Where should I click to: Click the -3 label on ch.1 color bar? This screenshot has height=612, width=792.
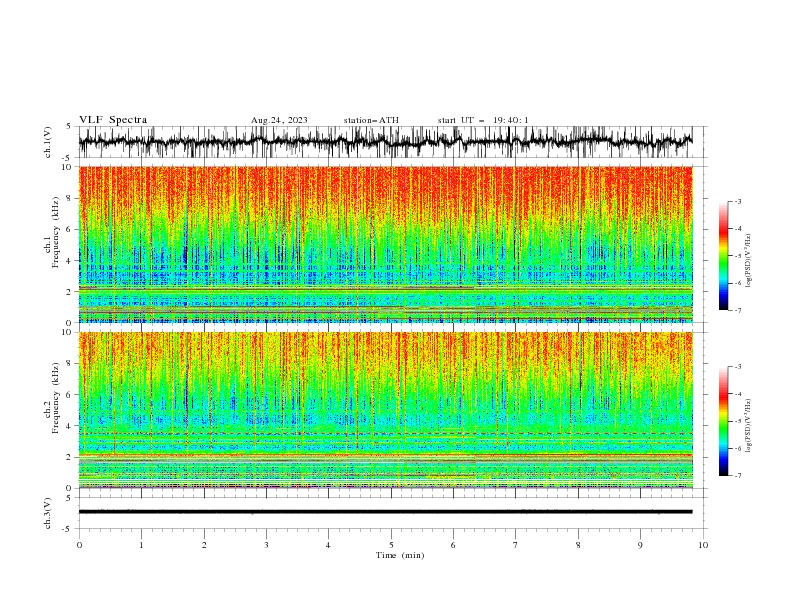(738, 201)
